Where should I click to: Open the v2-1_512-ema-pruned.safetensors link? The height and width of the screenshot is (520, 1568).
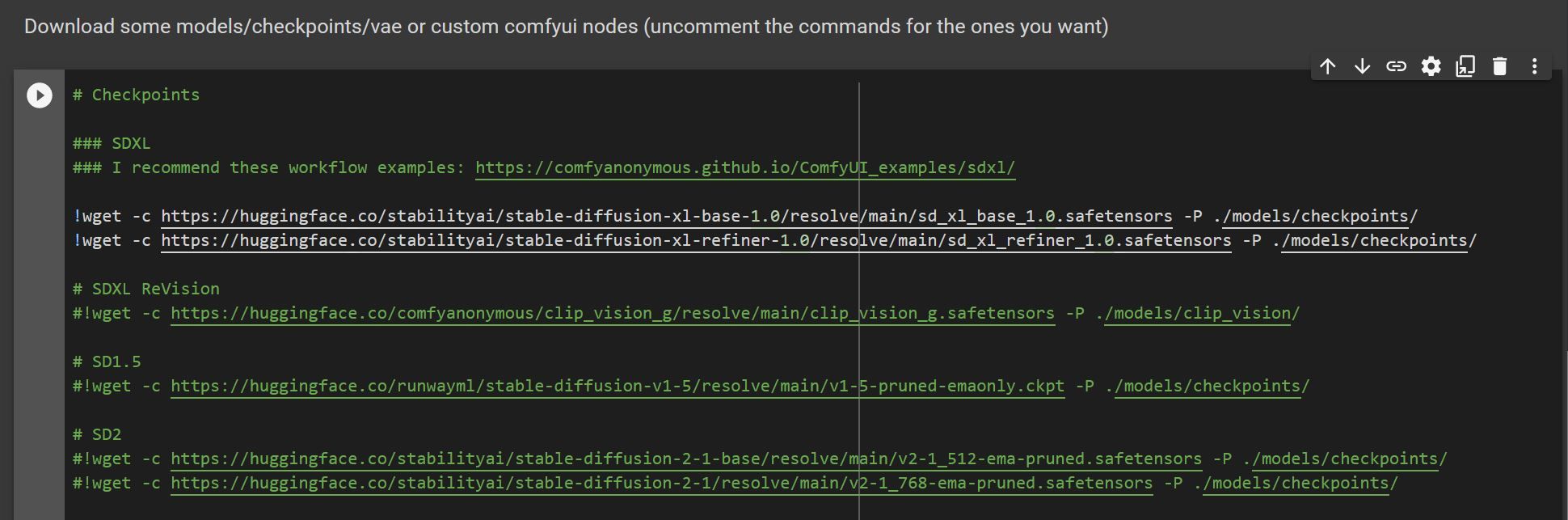point(685,459)
